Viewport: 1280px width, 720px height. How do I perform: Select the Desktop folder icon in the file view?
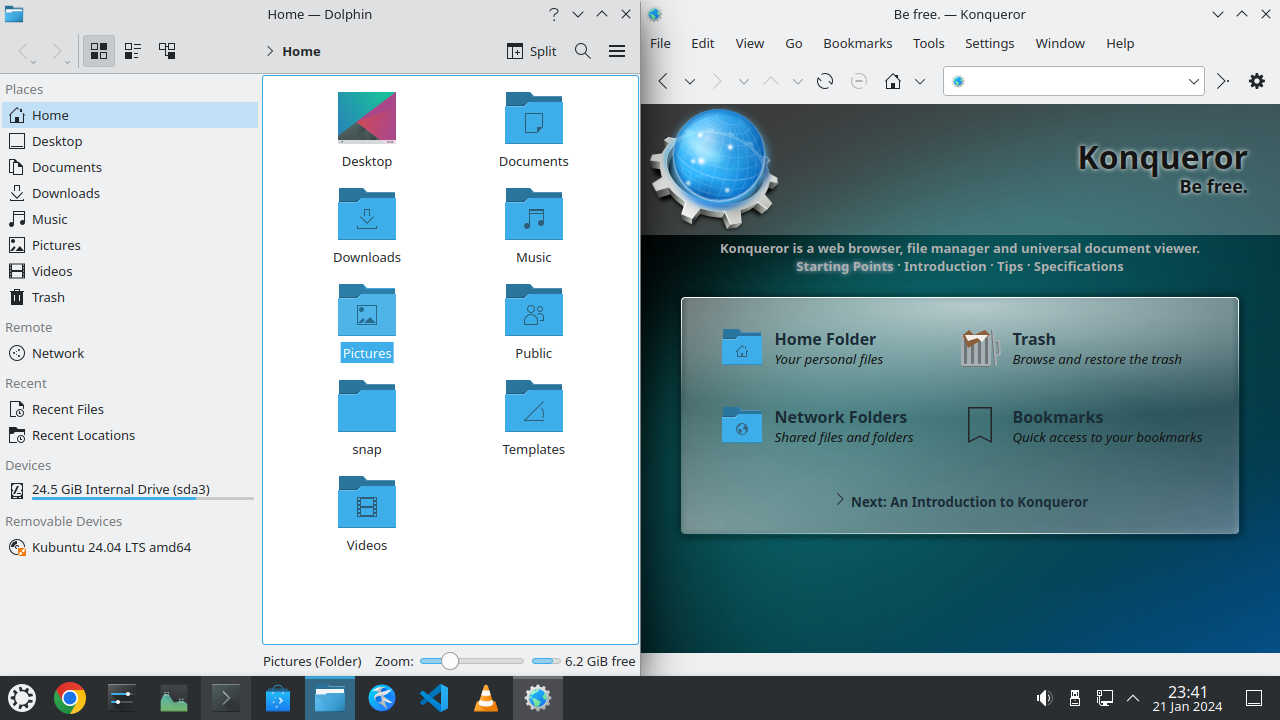(x=367, y=118)
